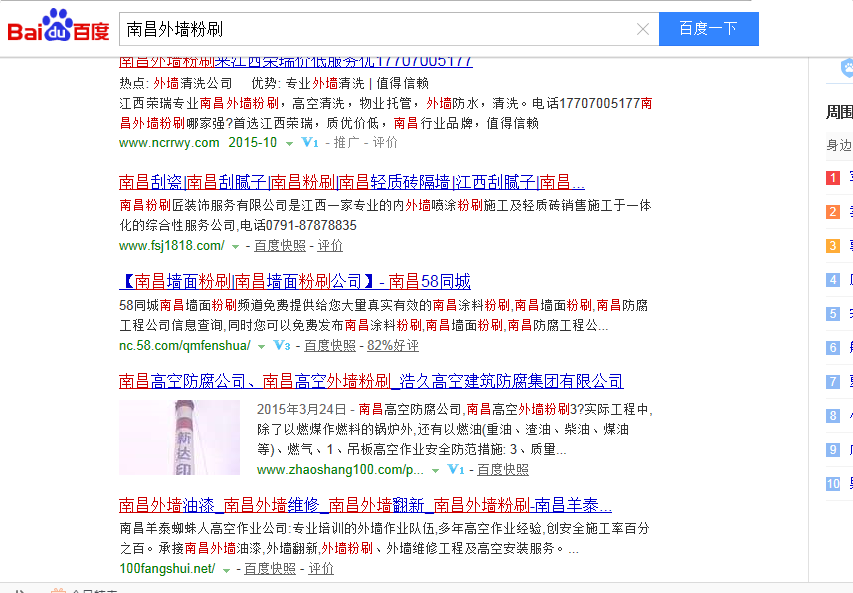Click the chimney thumbnail image
The width and height of the screenshot is (853, 593).
[180, 437]
